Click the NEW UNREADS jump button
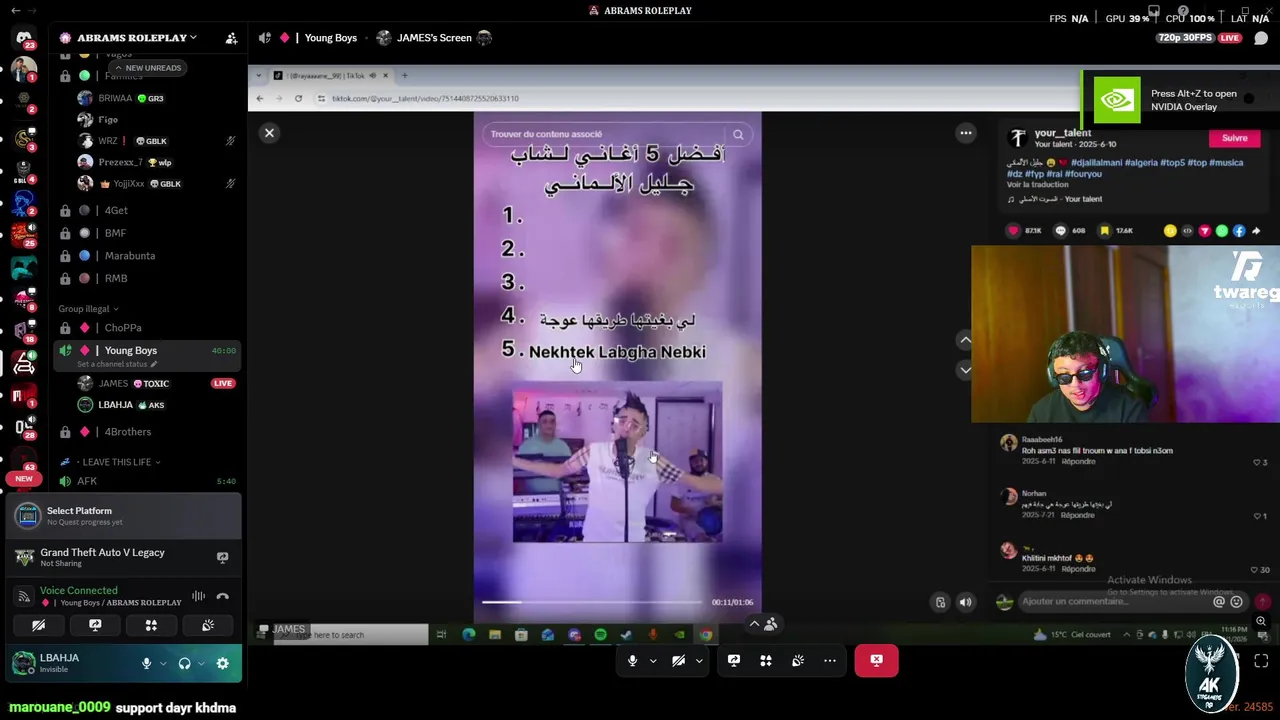This screenshot has width=1280, height=720. (x=147, y=68)
